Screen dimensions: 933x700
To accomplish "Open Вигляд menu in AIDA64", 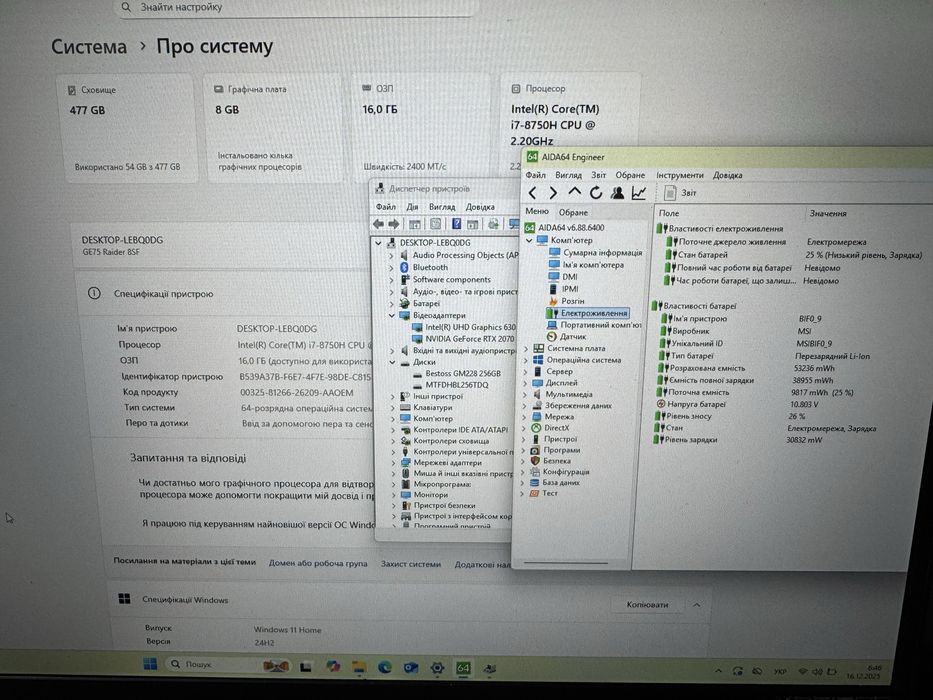I will [x=568, y=175].
